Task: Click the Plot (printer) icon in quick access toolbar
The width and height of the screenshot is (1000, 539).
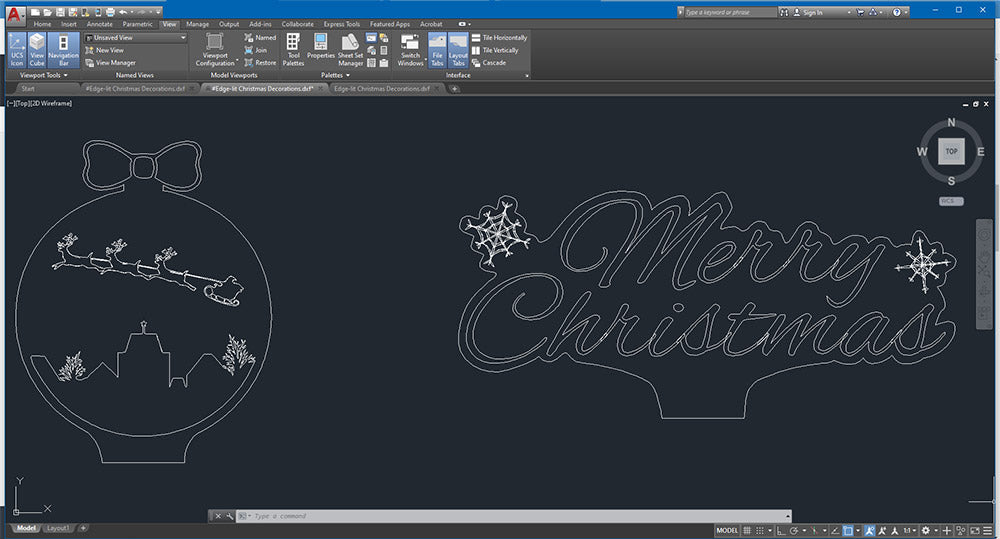Action: click(x=110, y=12)
